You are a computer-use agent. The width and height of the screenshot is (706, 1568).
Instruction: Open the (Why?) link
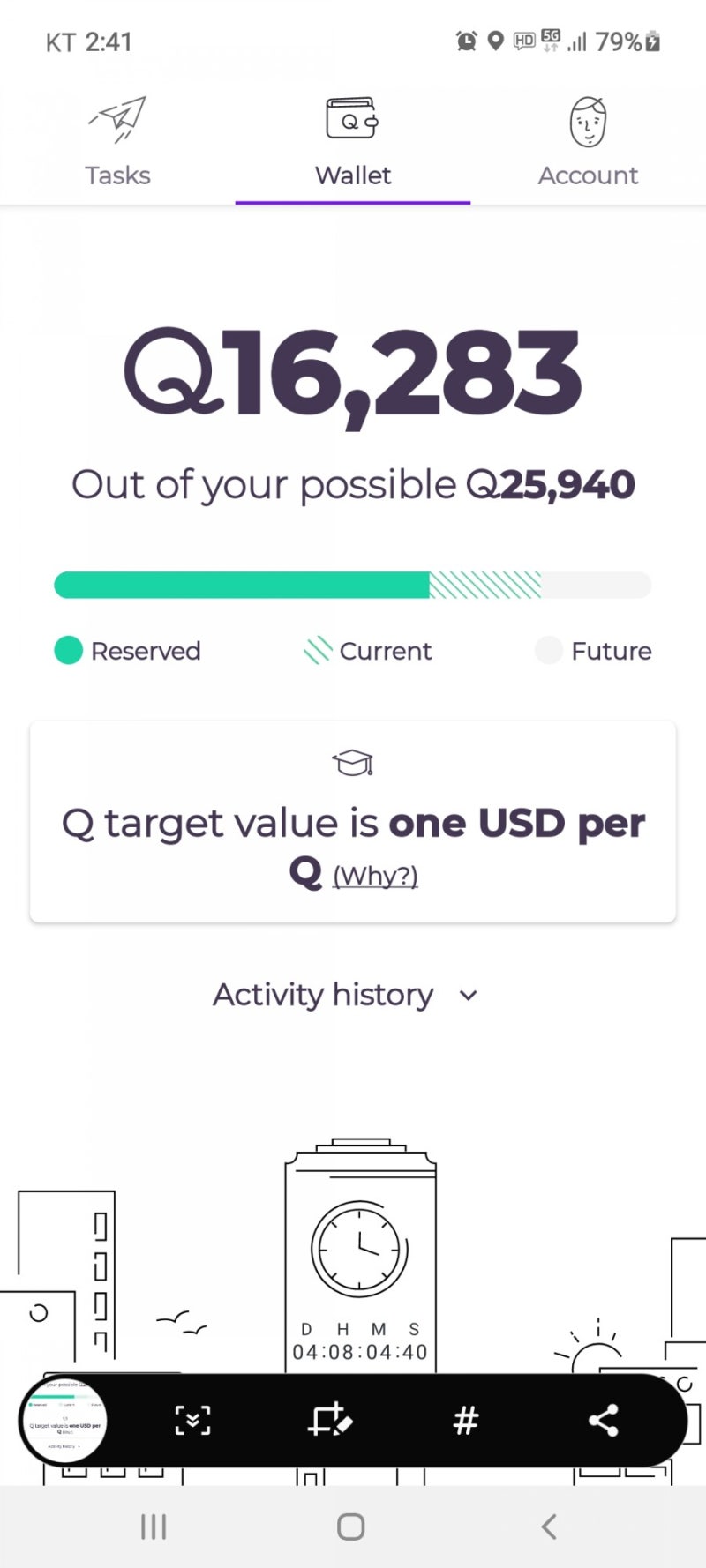point(375,876)
